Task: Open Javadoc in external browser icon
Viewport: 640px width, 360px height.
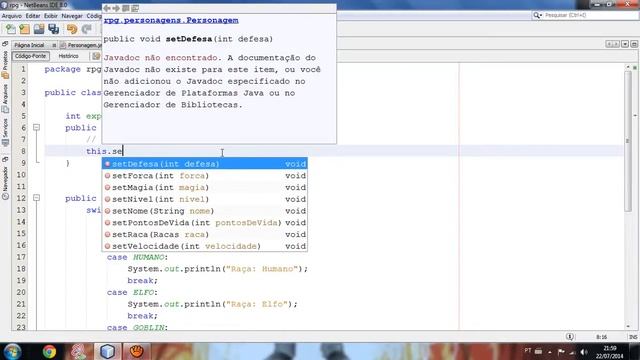Action: point(126,8)
